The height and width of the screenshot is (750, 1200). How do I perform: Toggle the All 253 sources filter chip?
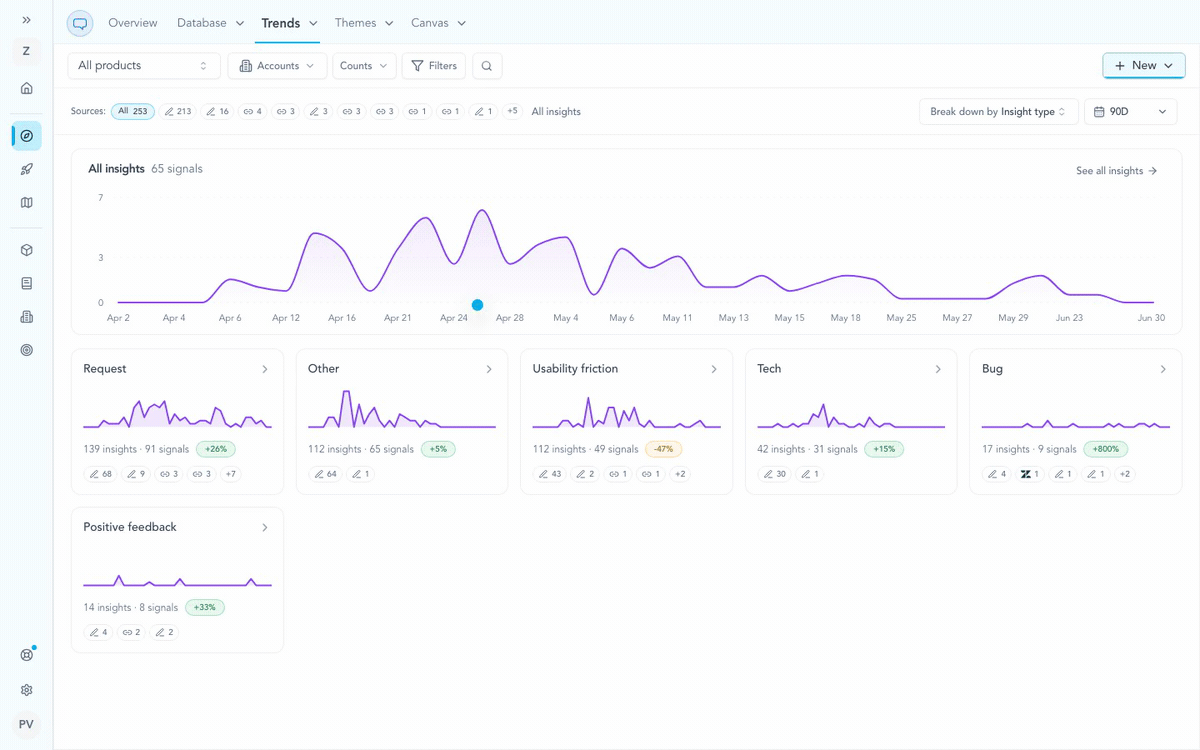(x=133, y=112)
